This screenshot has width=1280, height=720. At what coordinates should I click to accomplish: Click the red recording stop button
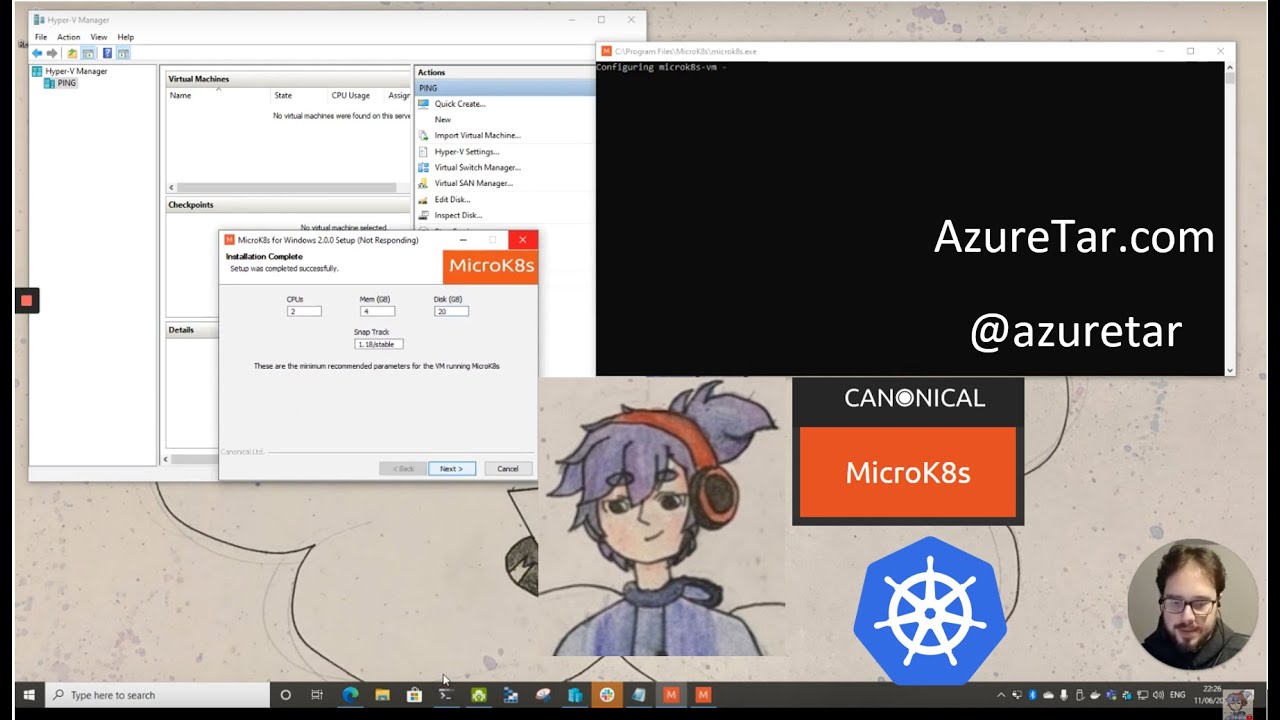[x=27, y=300]
